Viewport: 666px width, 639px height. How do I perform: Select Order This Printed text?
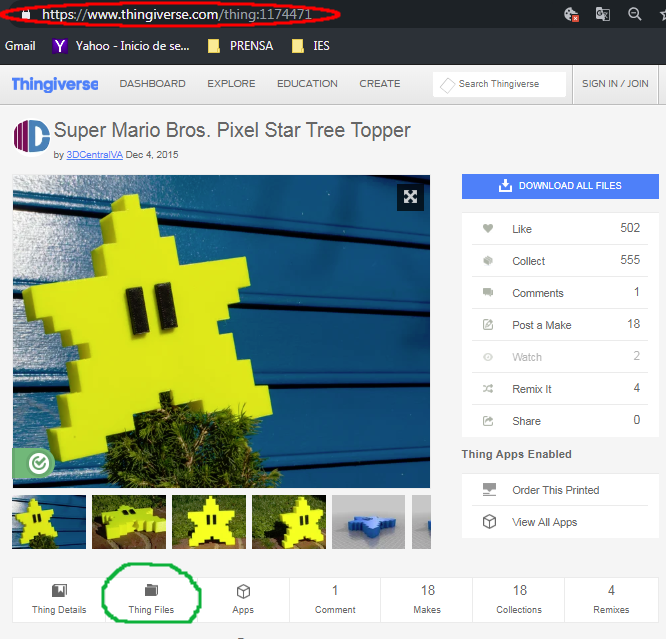point(556,490)
